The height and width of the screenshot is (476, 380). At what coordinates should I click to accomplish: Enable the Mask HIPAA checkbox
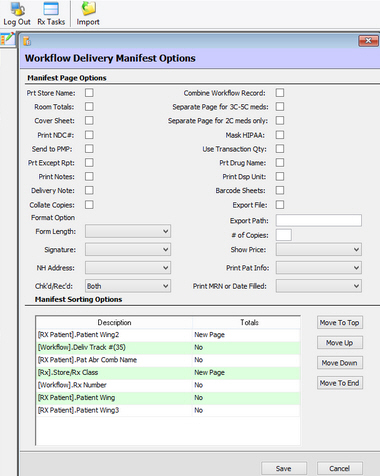point(280,135)
